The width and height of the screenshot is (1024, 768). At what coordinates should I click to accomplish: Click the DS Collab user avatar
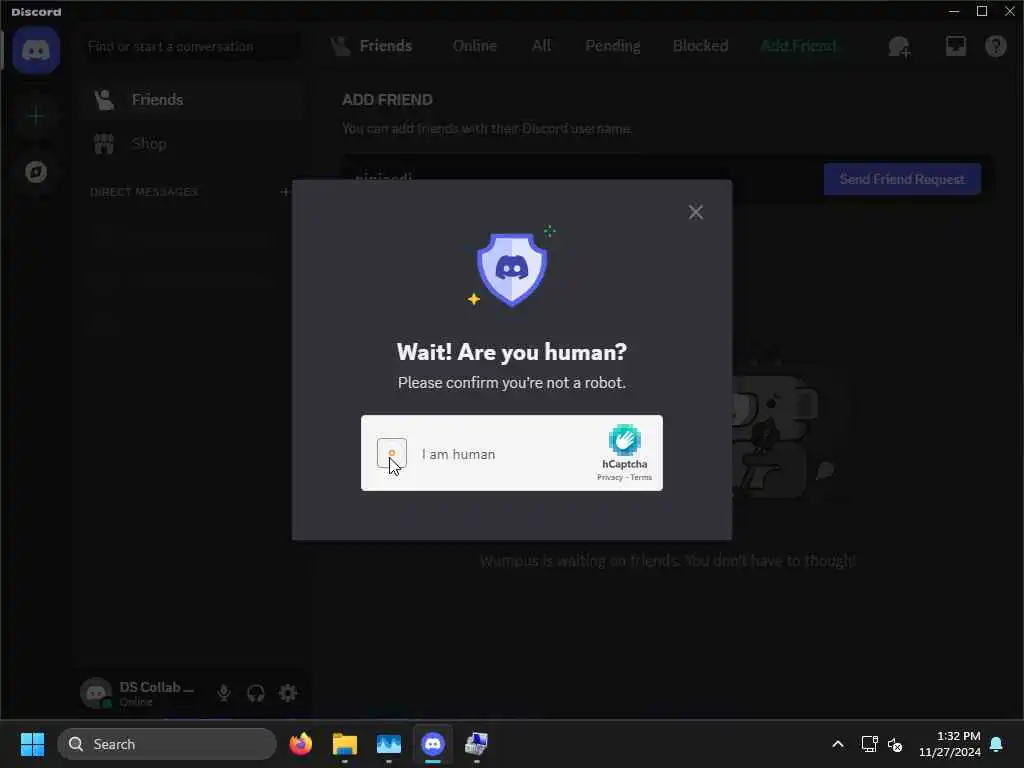coord(96,693)
